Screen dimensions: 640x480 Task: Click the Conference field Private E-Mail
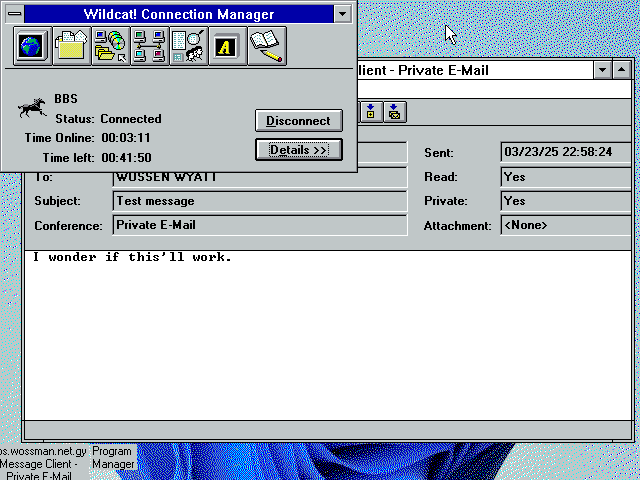(260, 225)
